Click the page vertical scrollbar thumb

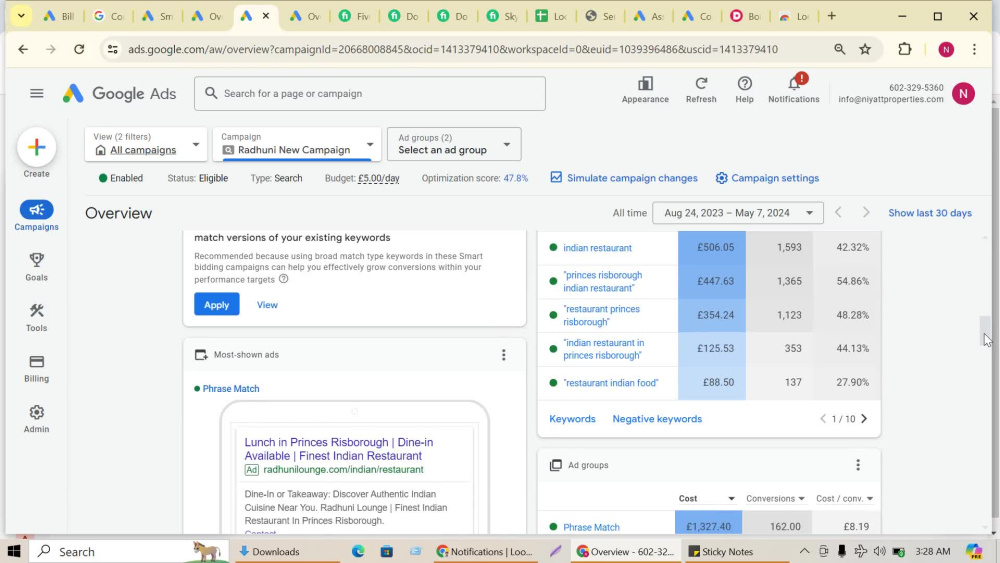click(x=986, y=330)
